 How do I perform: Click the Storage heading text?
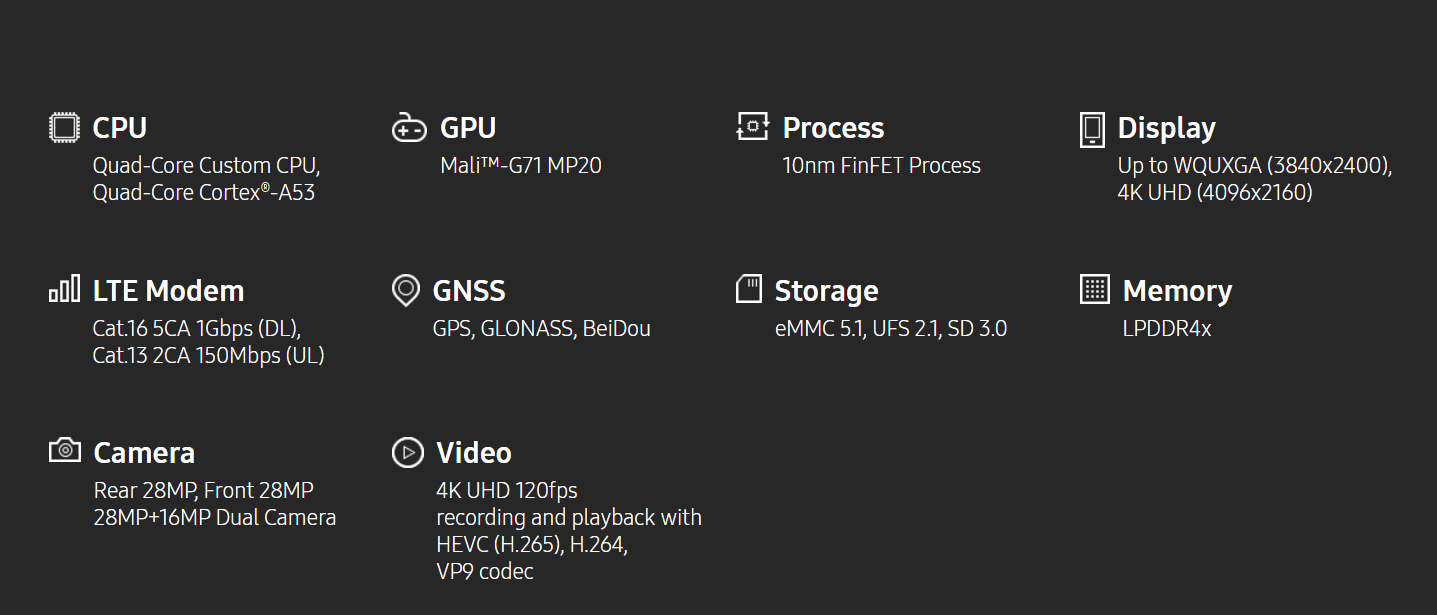point(827,292)
